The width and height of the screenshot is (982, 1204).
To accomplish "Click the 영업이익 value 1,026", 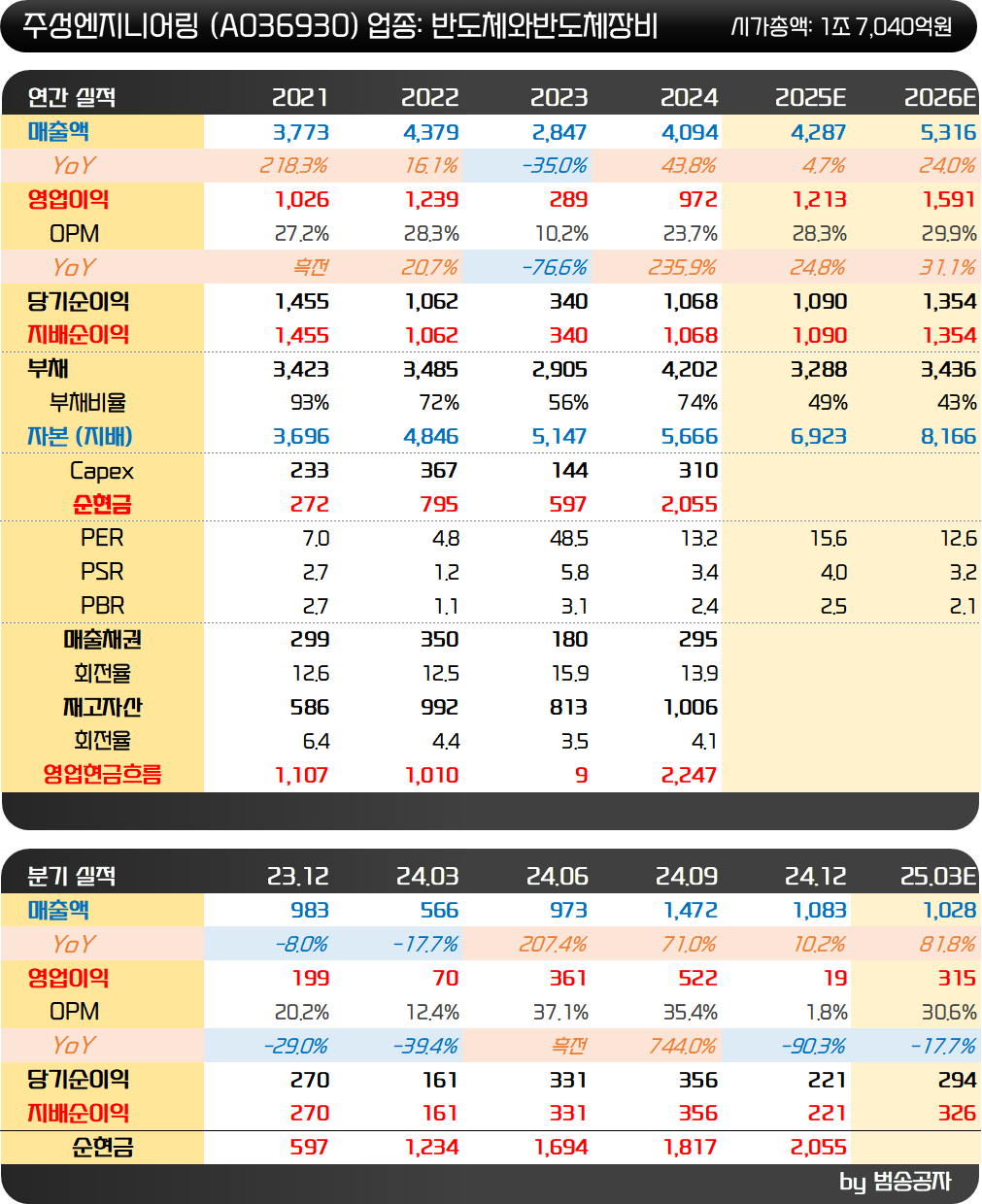I will 302,200.
